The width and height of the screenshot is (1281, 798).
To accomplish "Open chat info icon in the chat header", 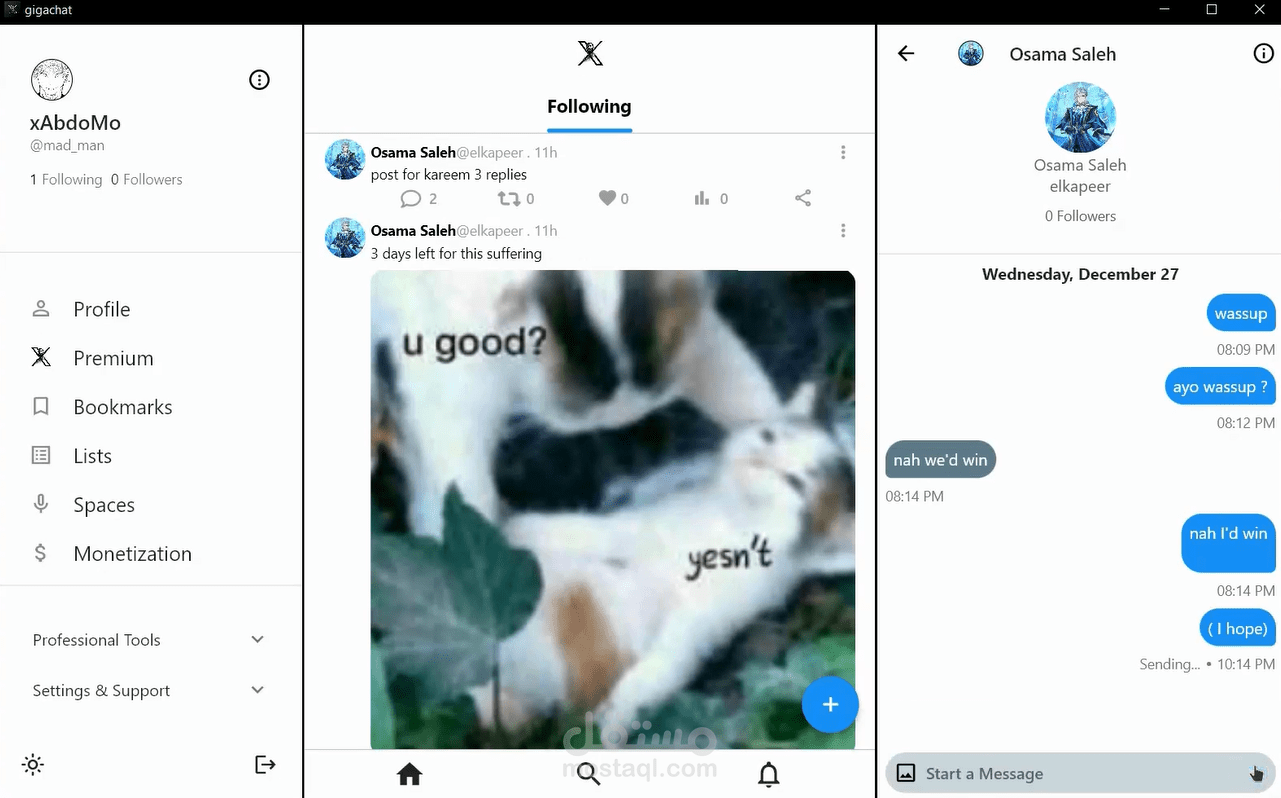I will (x=1264, y=54).
